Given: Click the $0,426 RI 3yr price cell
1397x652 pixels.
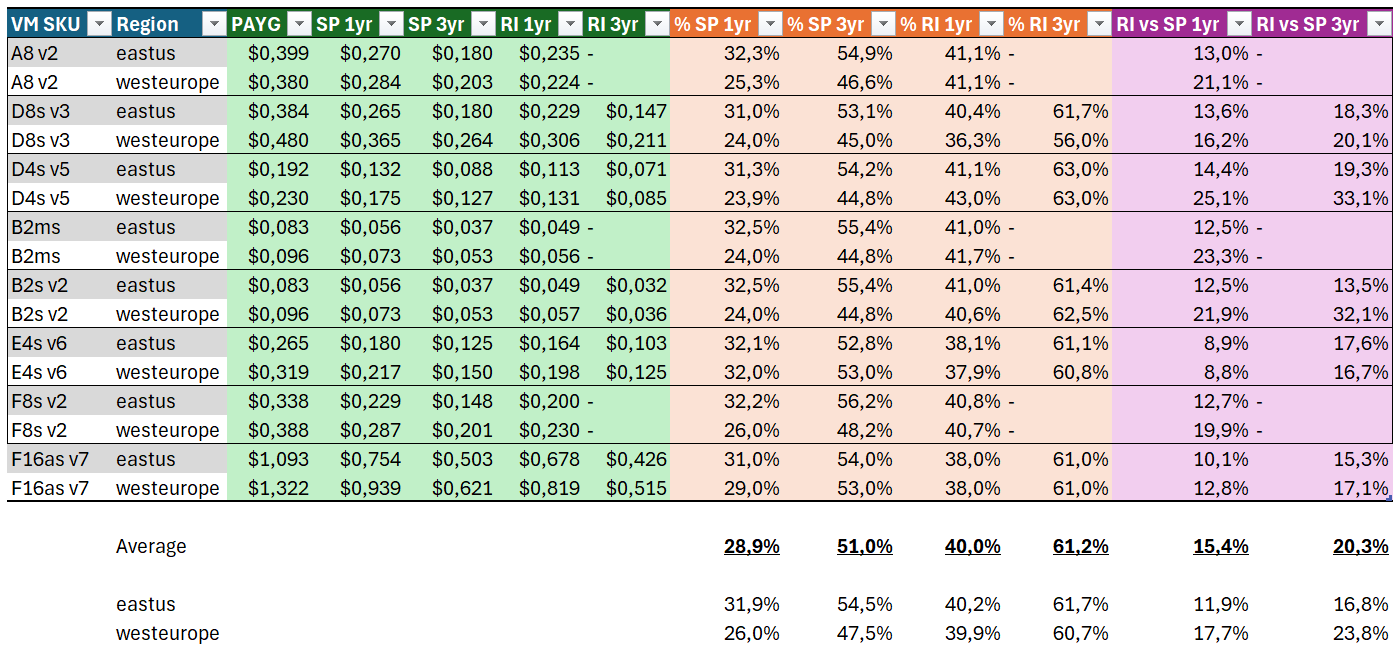Looking at the screenshot, I should pyautogui.click(x=636, y=460).
